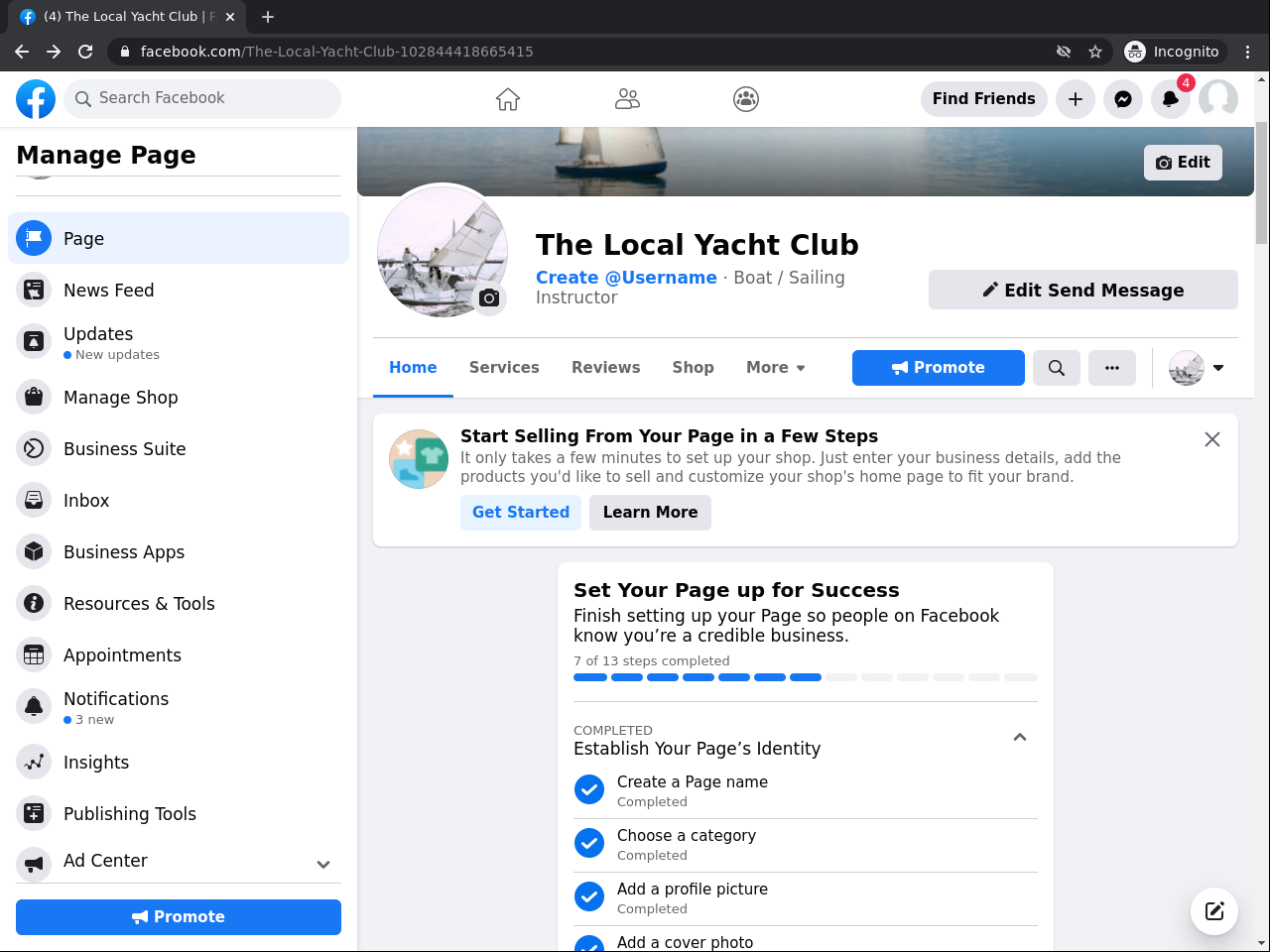Click the Create @Username link

(x=626, y=278)
